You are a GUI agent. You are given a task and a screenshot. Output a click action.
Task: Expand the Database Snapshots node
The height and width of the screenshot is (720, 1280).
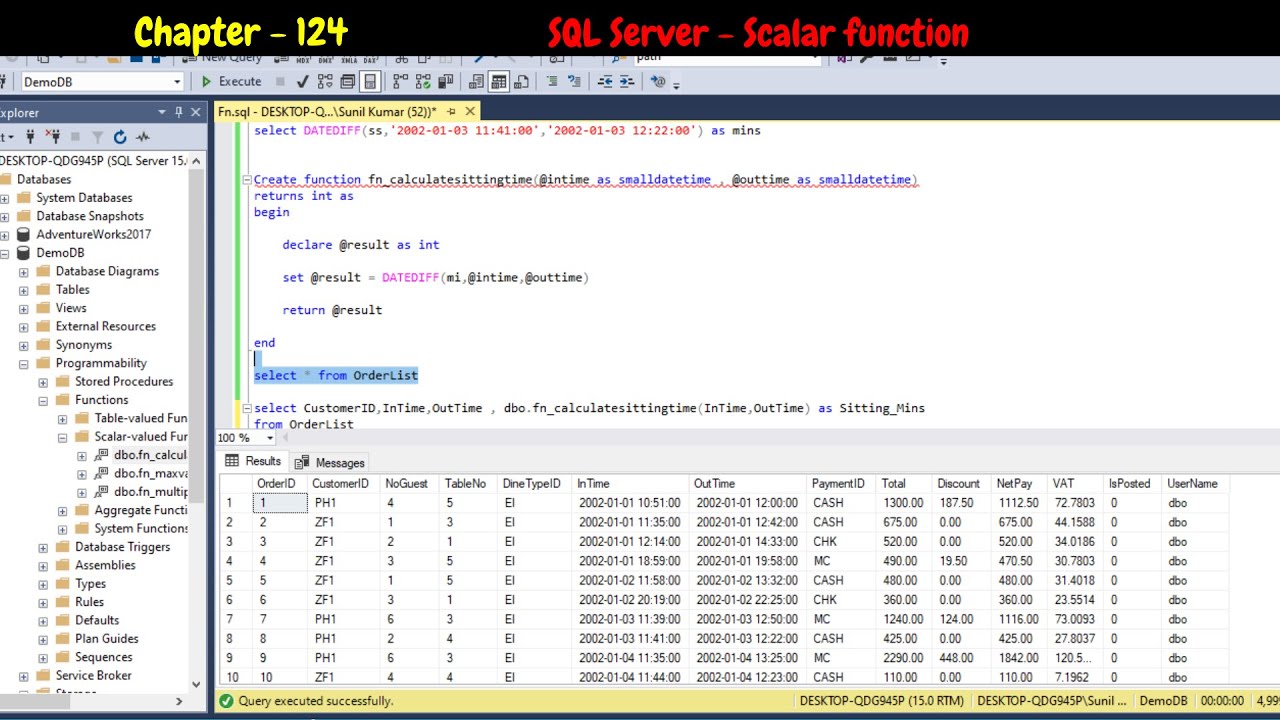coord(5,216)
